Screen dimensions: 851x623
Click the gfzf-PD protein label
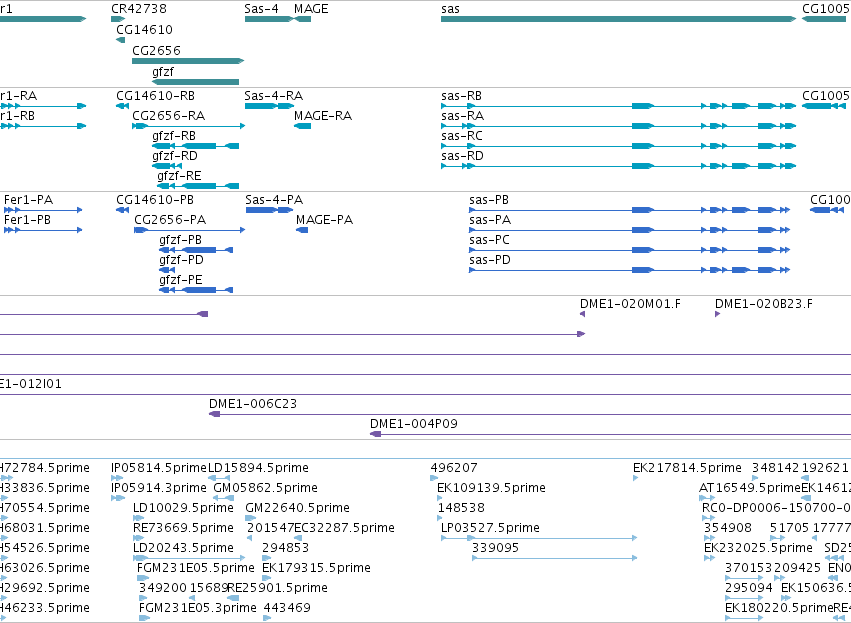click(181, 260)
